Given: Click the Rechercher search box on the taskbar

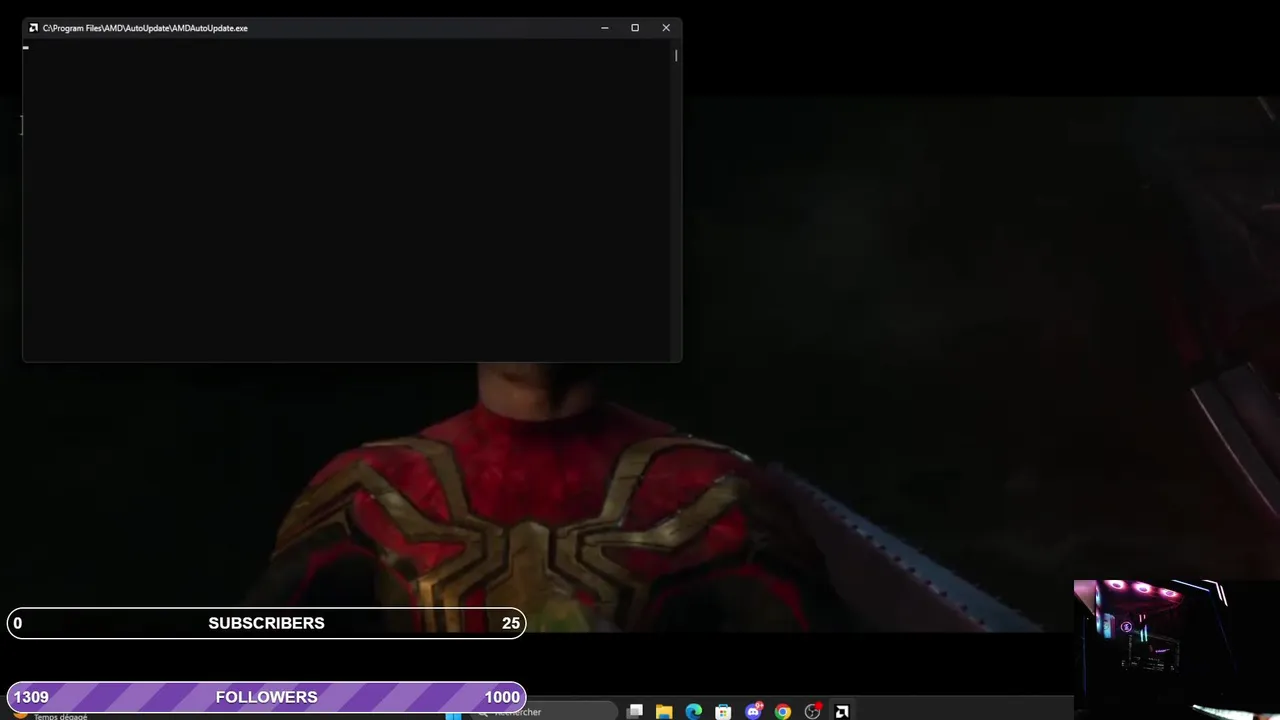Looking at the screenshot, I should tap(545, 712).
